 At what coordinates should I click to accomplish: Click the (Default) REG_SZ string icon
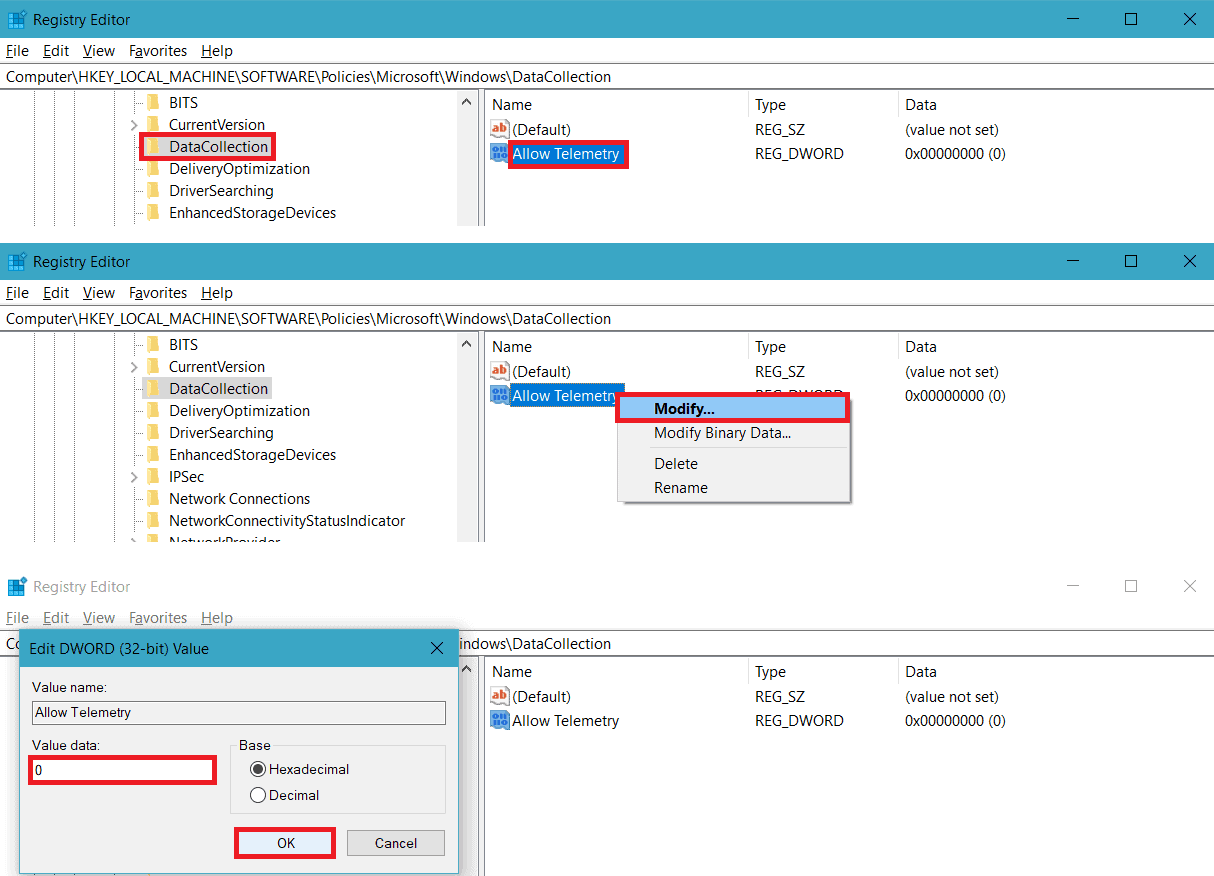(499, 129)
